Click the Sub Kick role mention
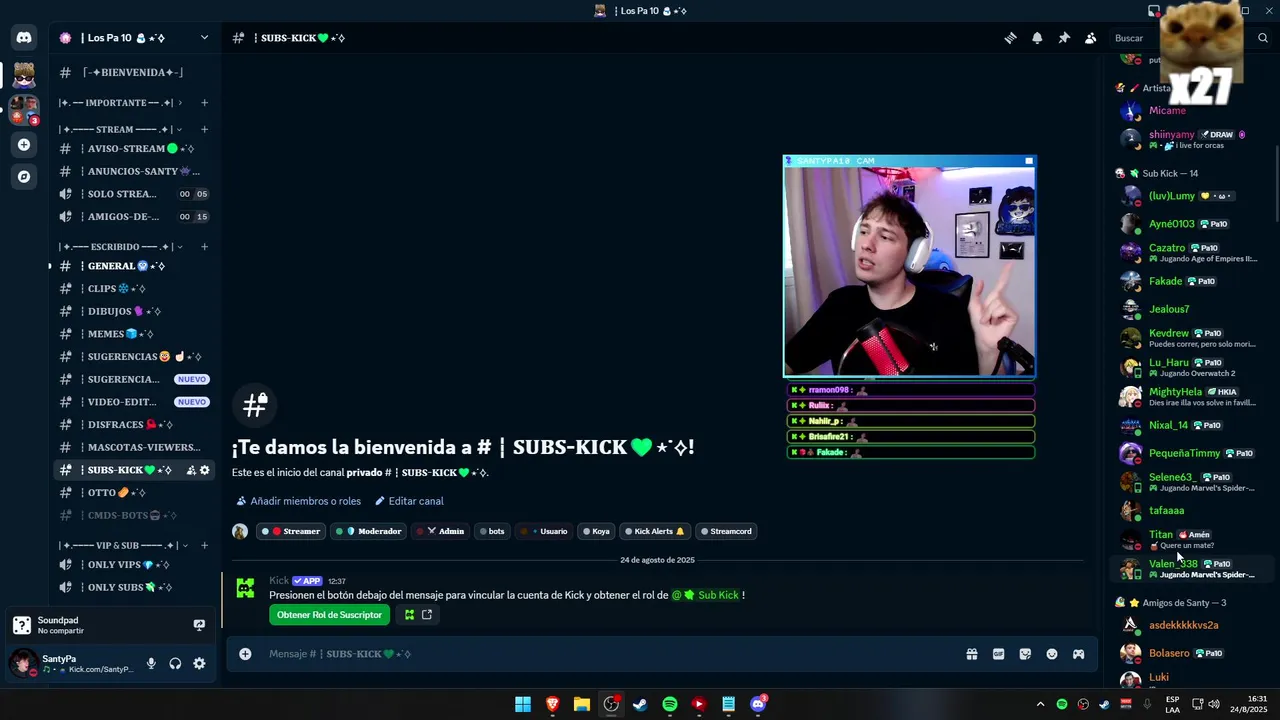This screenshot has height=720, width=1280. (x=705, y=595)
